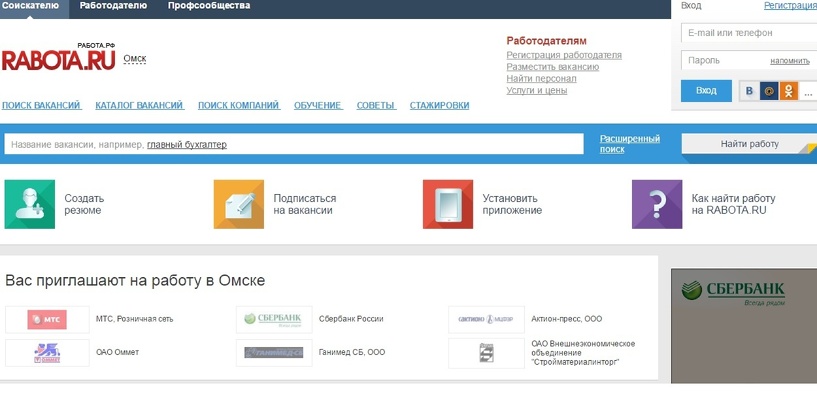817x400 pixels.
Task: Open the Ganimed SB company logo
Action: (x=274, y=353)
